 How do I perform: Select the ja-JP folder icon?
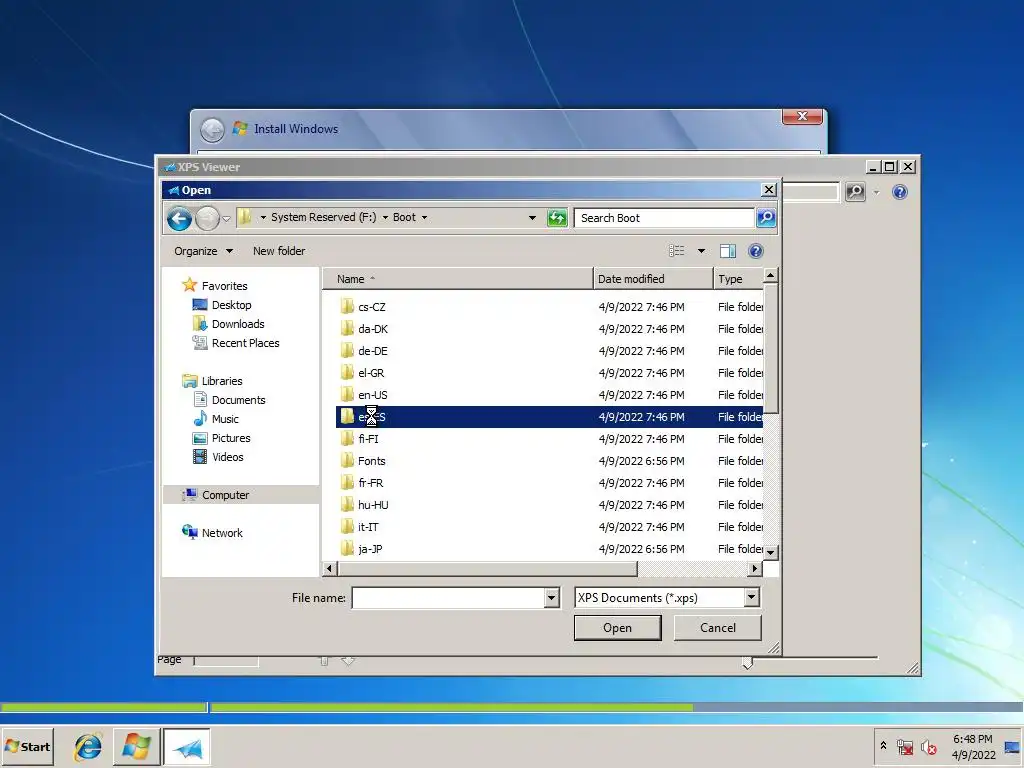click(x=347, y=549)
